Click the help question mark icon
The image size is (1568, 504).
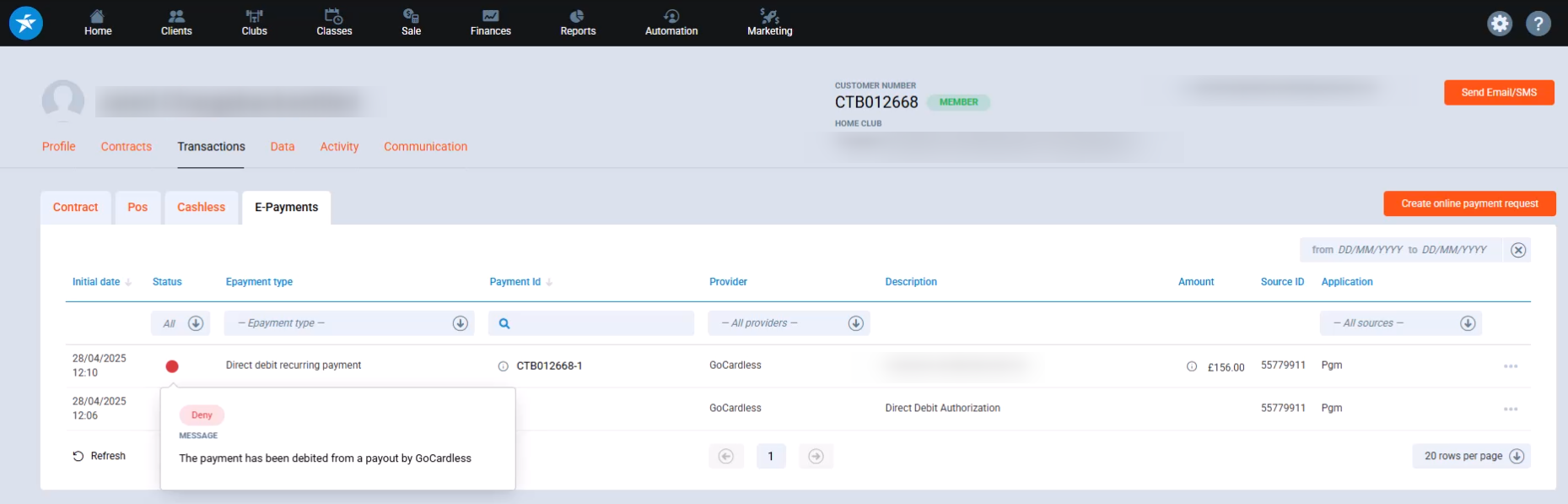pyautogui.click(x=1538, y=24)
